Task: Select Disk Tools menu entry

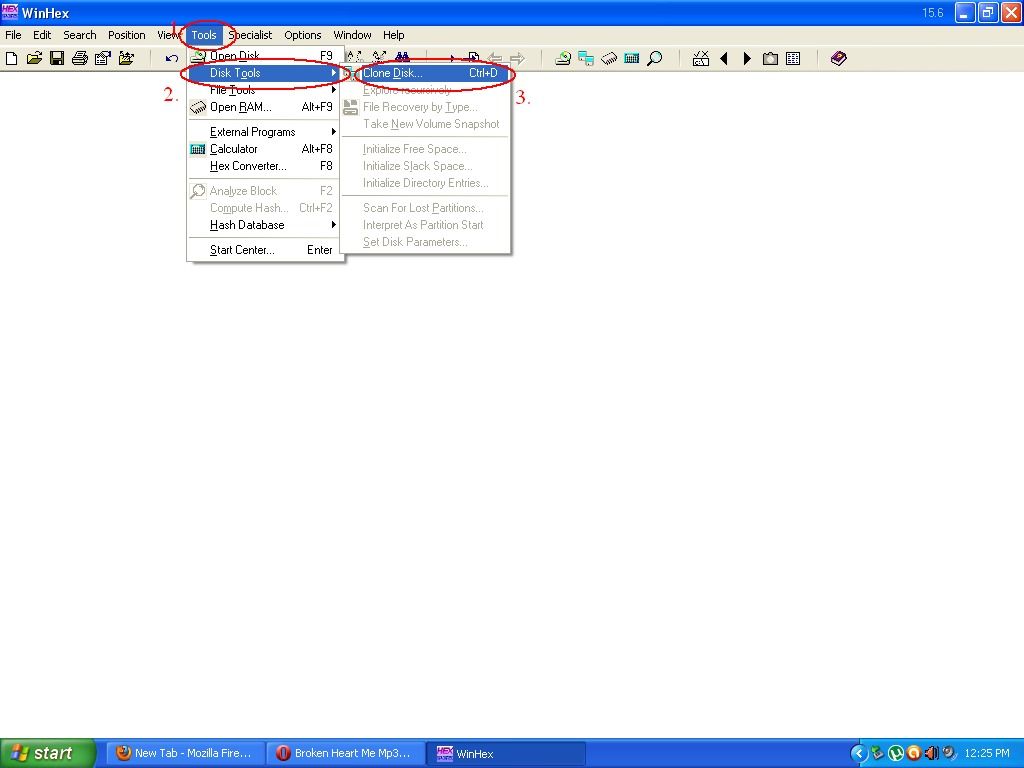Action: 264,73
